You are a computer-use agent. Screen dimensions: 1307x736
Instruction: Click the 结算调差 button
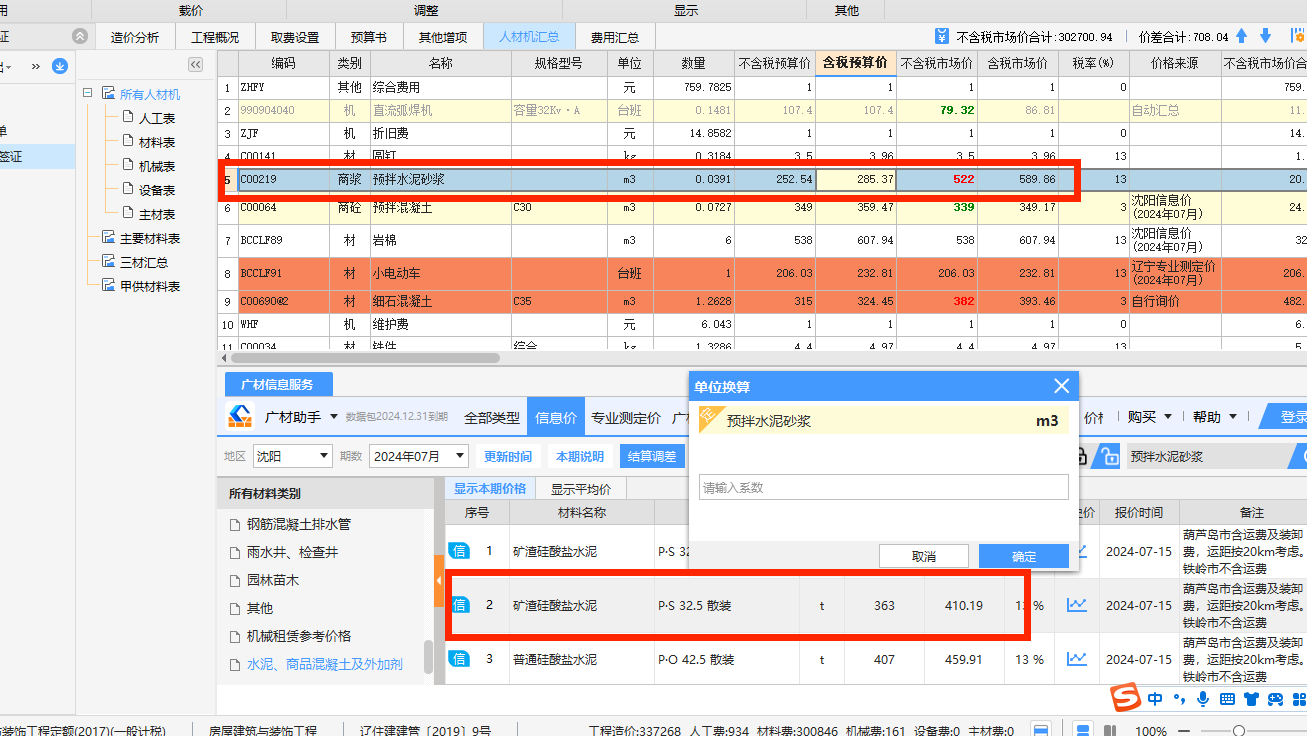652,456
